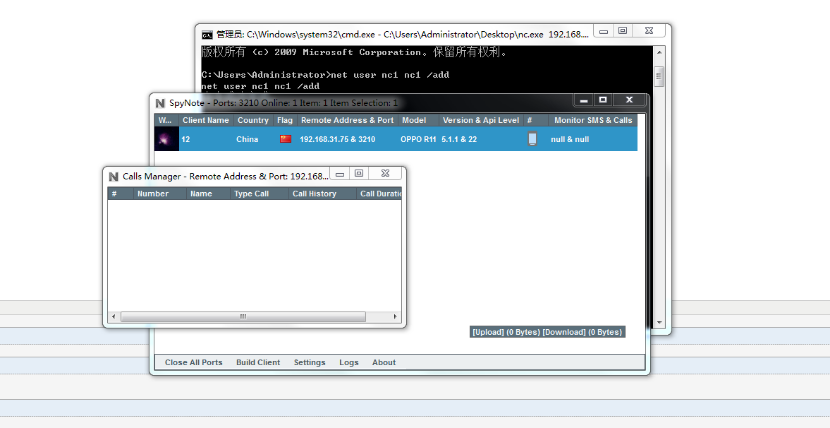Click the 'OPPO R11' model cell
The width and height of the screenshot is (830, 428).
(x=418, y=139)
